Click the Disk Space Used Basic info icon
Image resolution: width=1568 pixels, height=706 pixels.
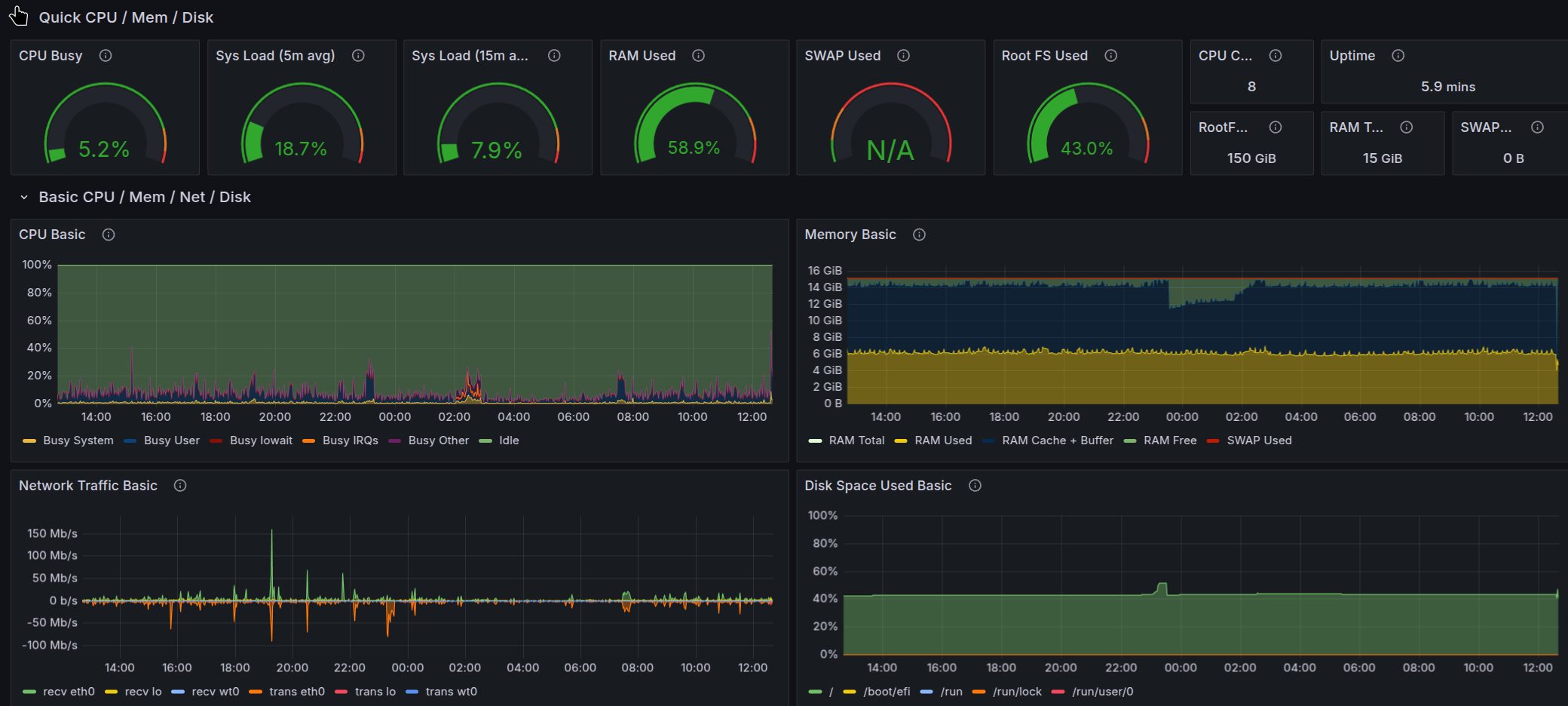[x=975, y=486]
